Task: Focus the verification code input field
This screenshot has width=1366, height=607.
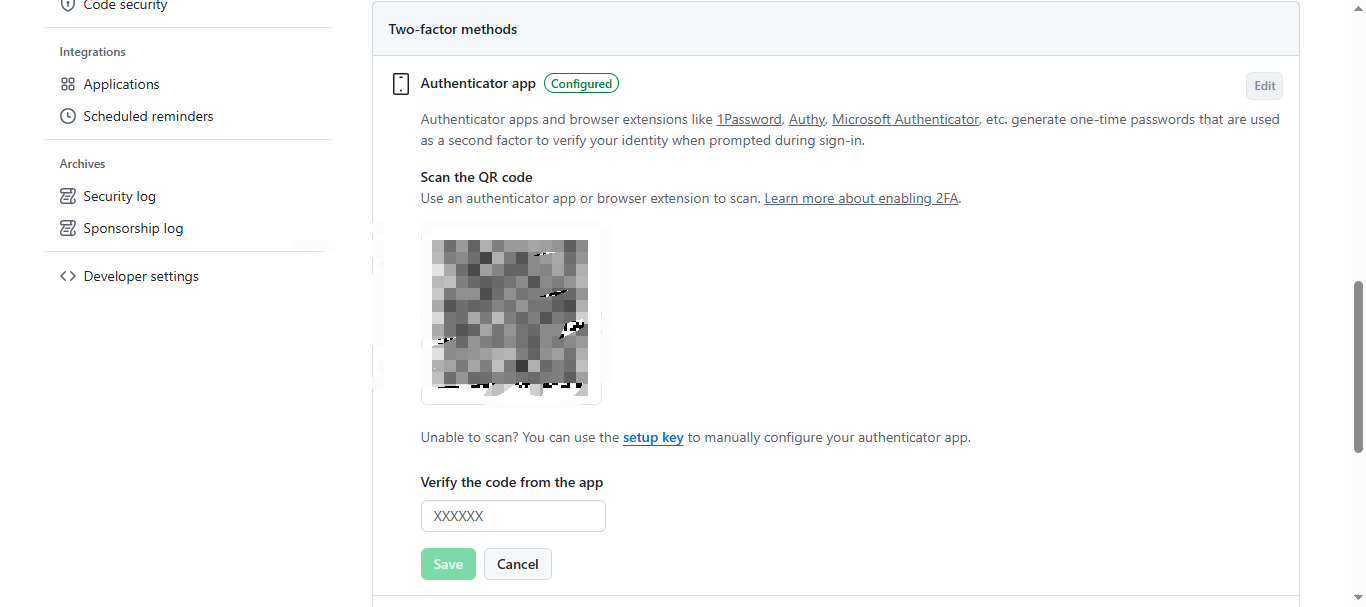Action: [513, 517]
